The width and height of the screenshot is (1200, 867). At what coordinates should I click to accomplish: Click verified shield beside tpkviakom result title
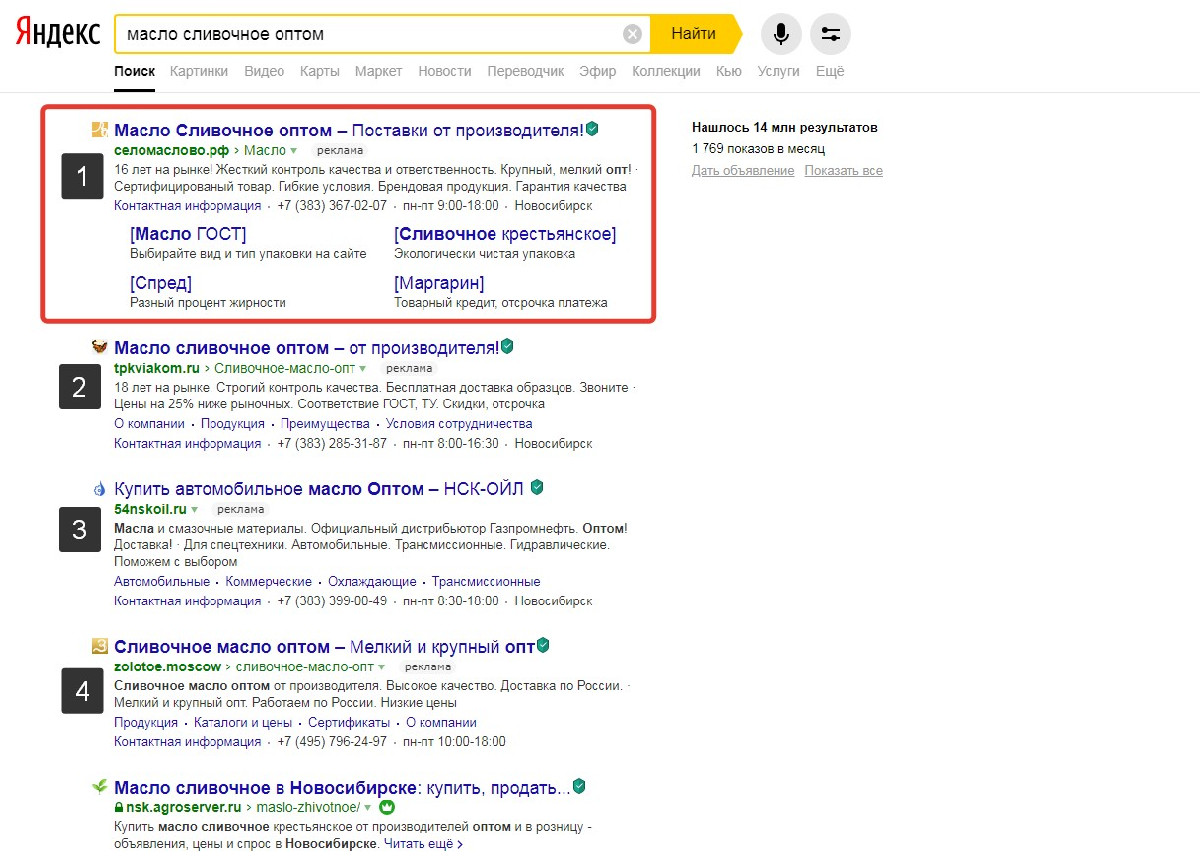[507, 347]
